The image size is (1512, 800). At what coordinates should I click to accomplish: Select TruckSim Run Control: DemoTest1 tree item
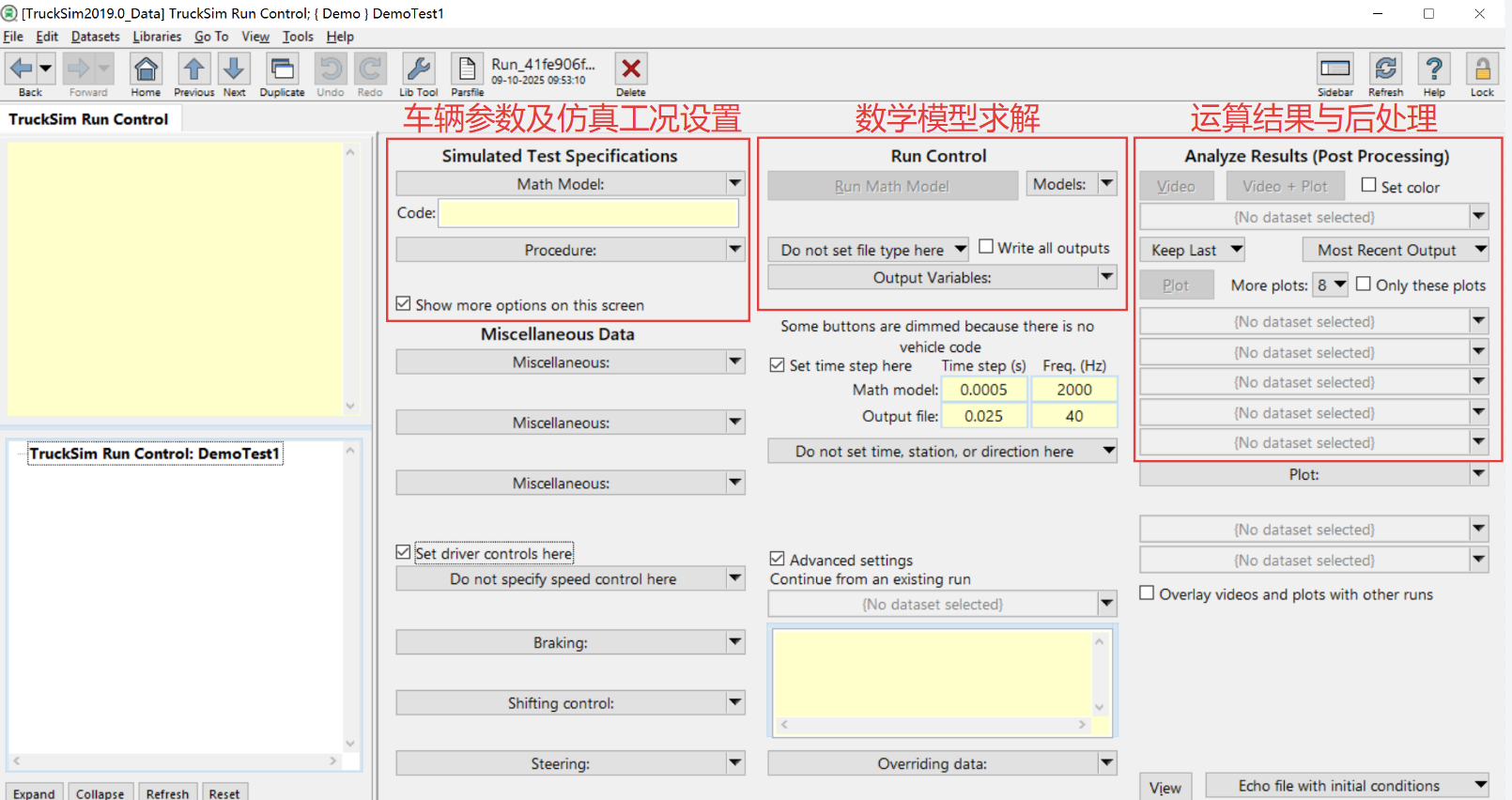155,454
